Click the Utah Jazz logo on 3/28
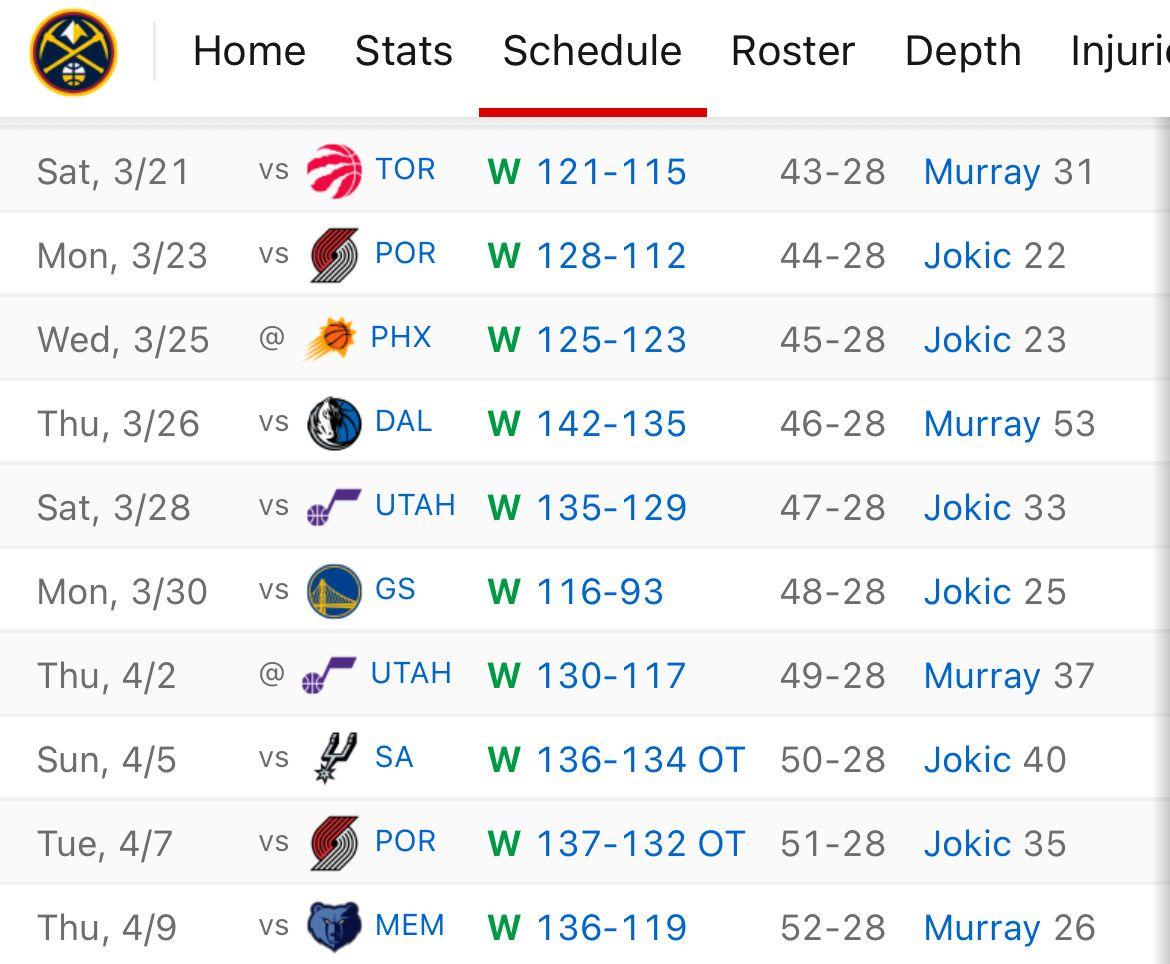 tap(334, 507)
